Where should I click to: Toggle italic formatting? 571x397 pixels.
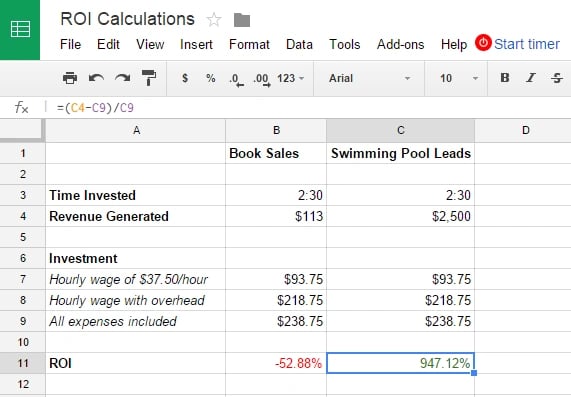(x=531, y=78)
